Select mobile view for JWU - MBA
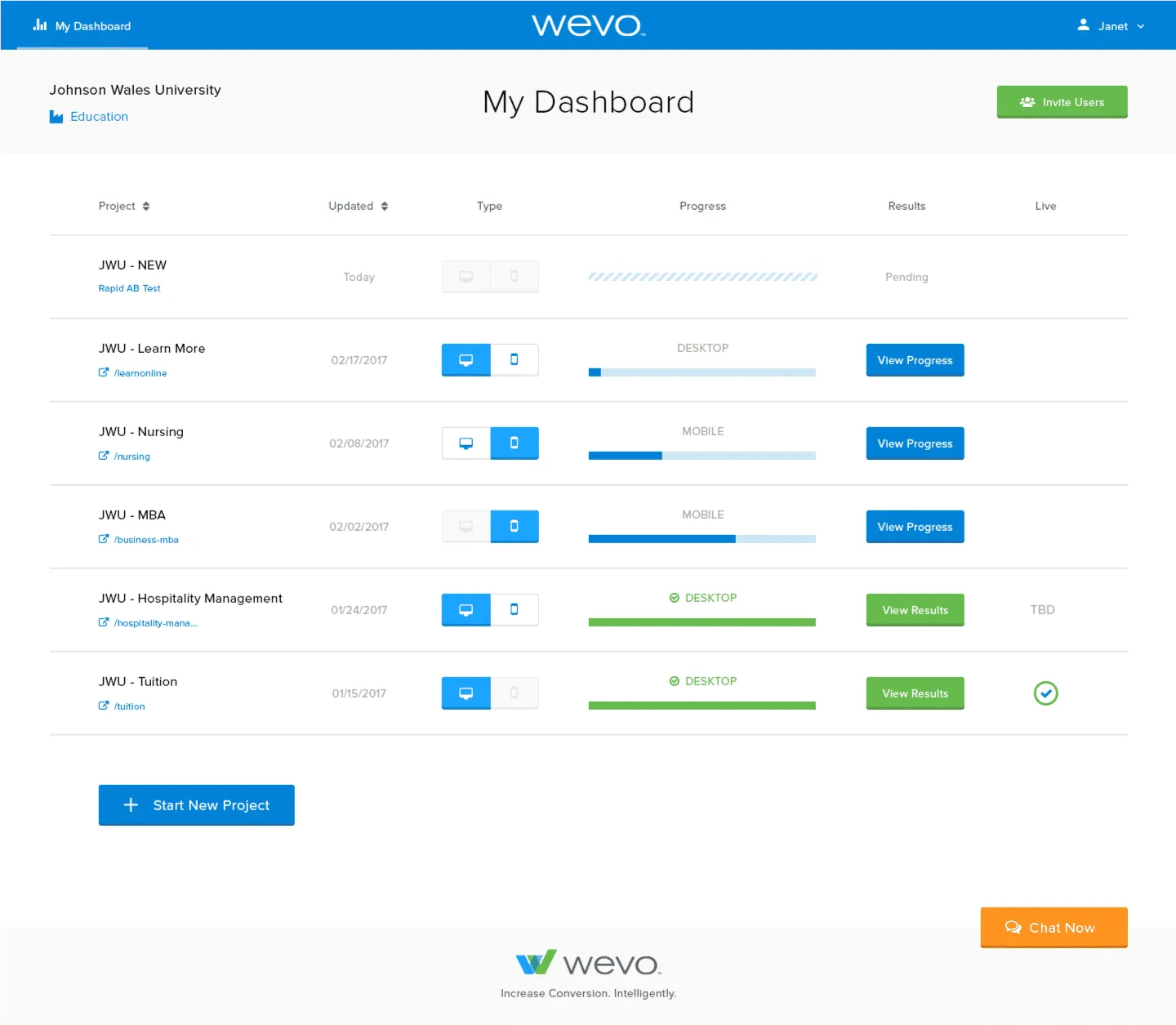Image resolution: width=1176 pixels, height=1025 pixels. click(x=514, y=527)
